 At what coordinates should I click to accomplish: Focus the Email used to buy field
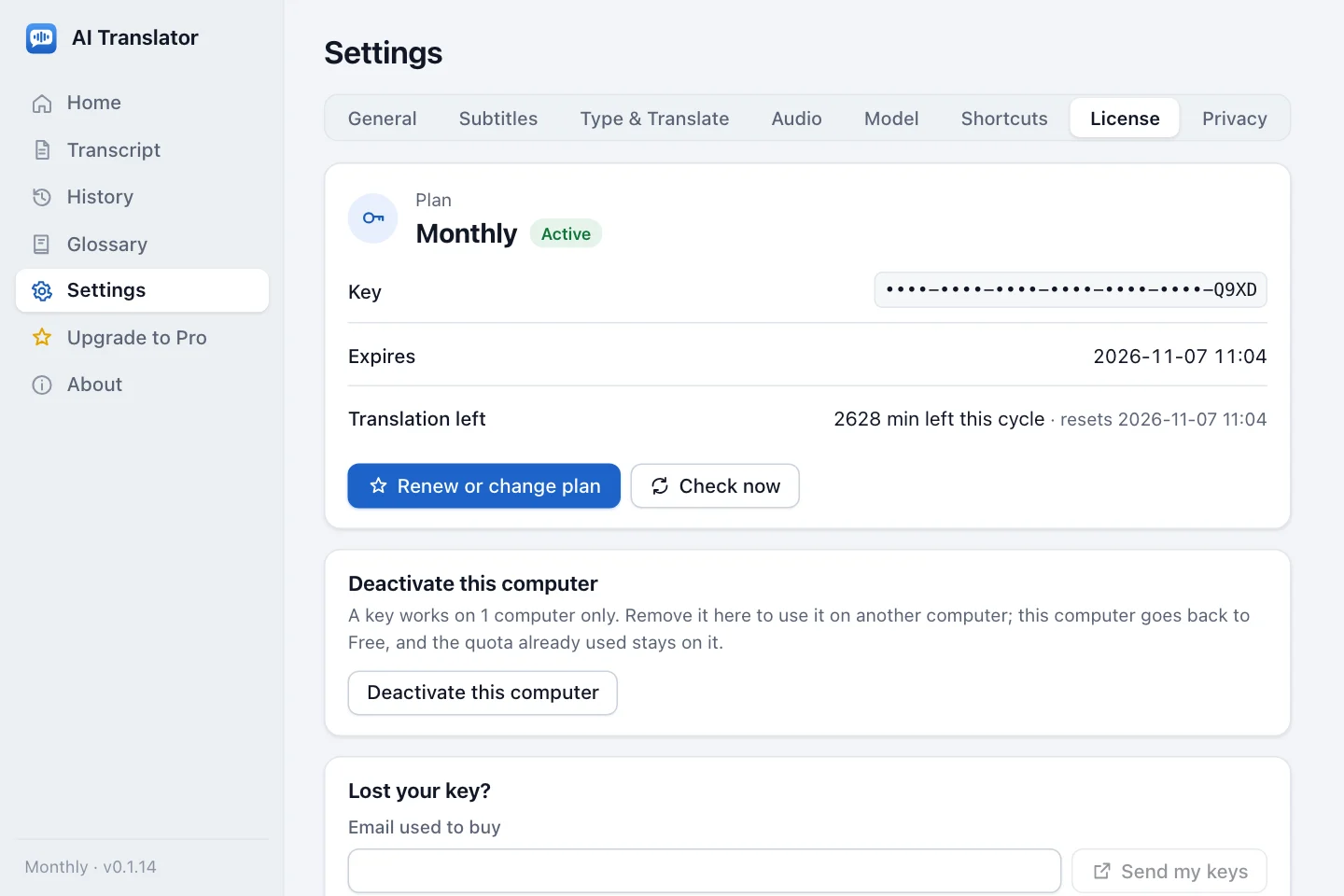[705, 871]
